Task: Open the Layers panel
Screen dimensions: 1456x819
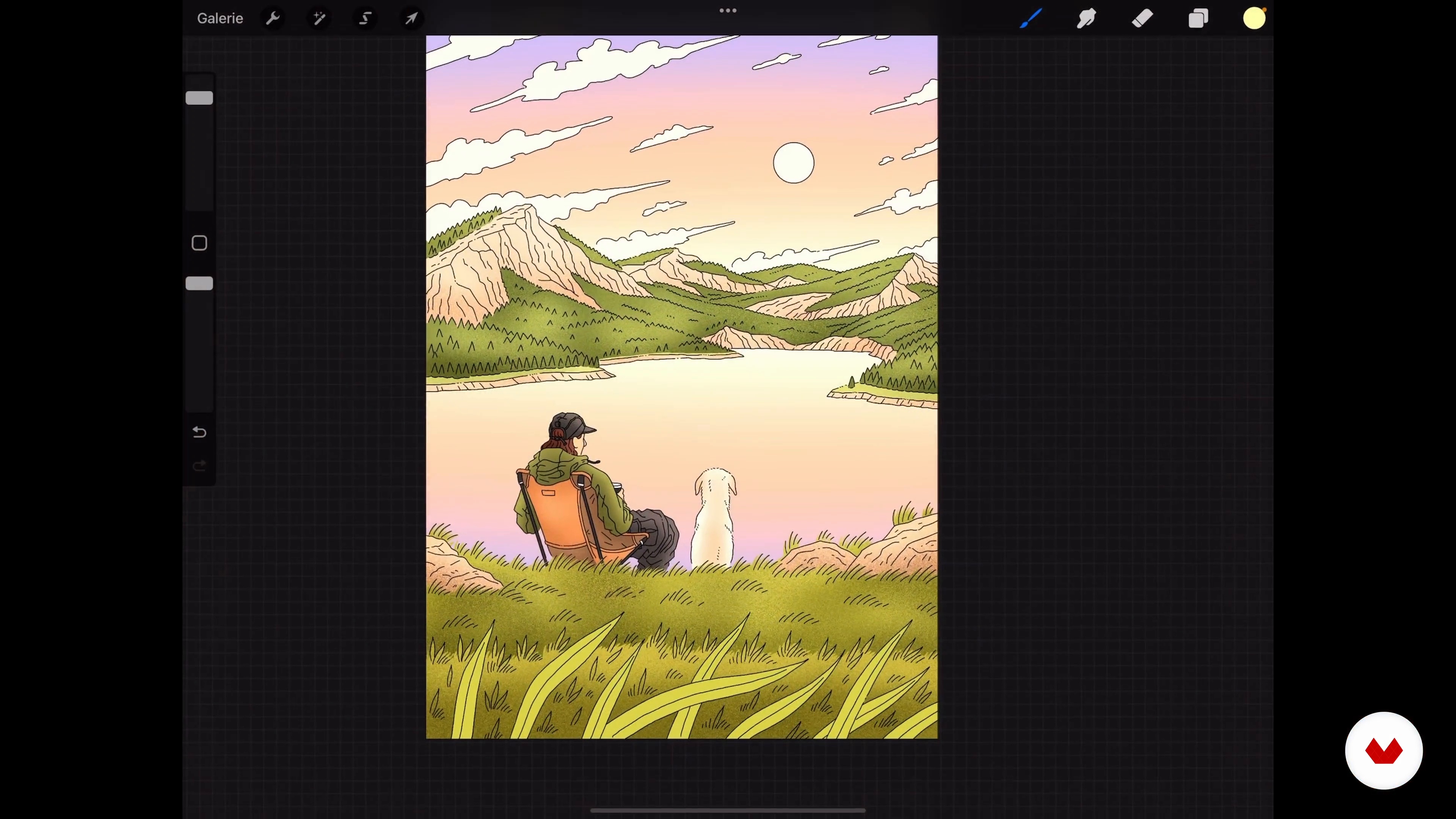Action: coord(1198,18)
